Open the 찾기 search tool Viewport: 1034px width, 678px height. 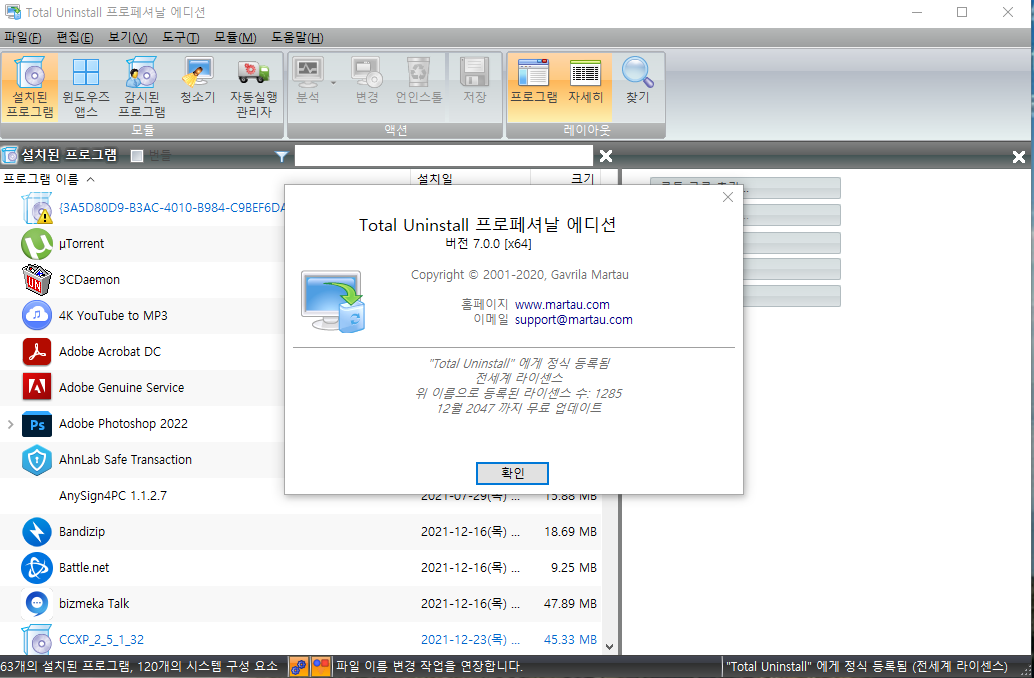click(638, 80)
